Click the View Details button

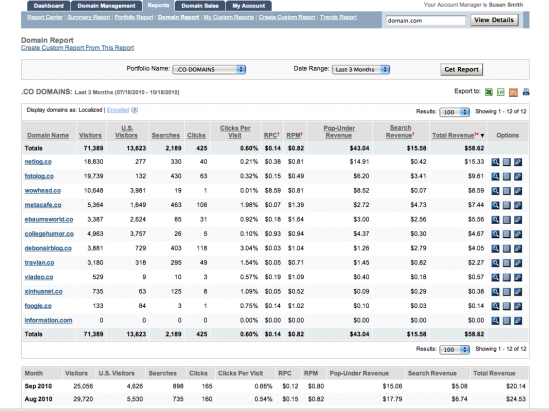click(494, 20)
